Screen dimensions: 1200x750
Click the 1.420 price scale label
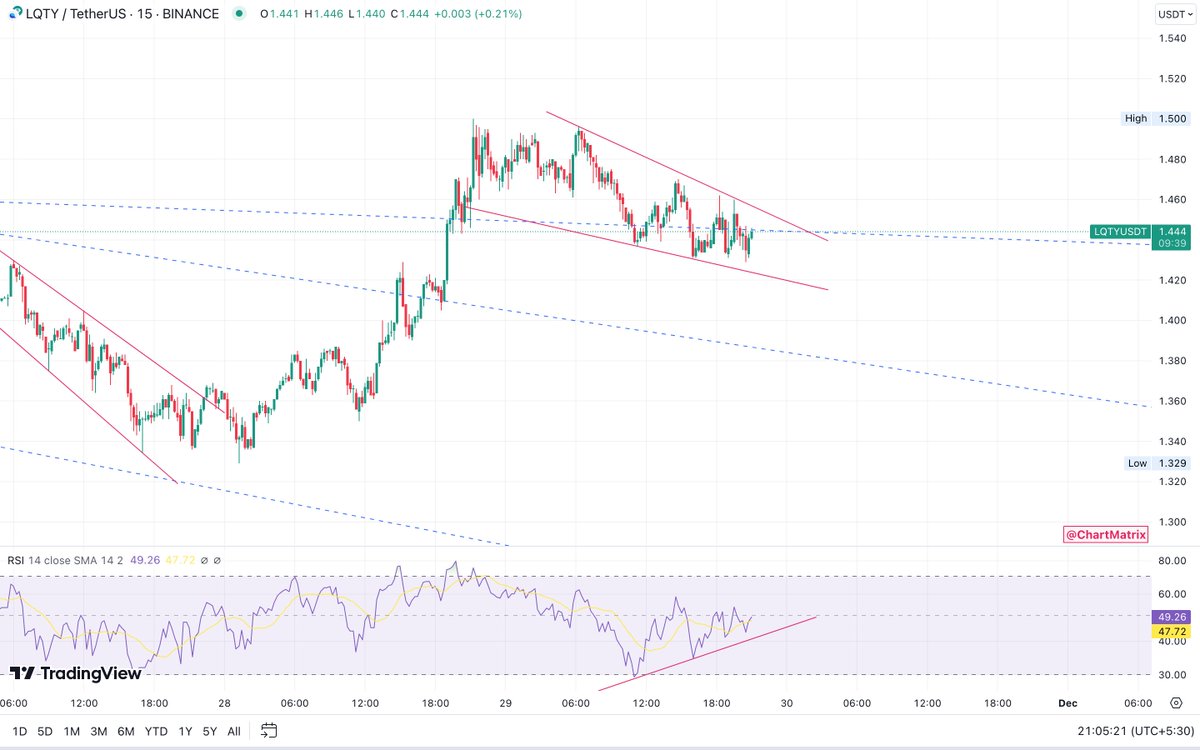click(1172, 280)
